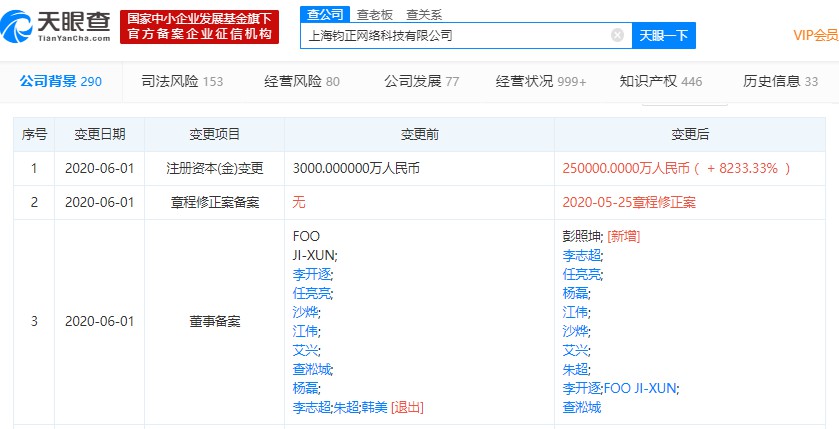Open 查淞城 link in 变更前 column
Screen dimensions: 839x429
pyautogui.click(x=311, y=369)
